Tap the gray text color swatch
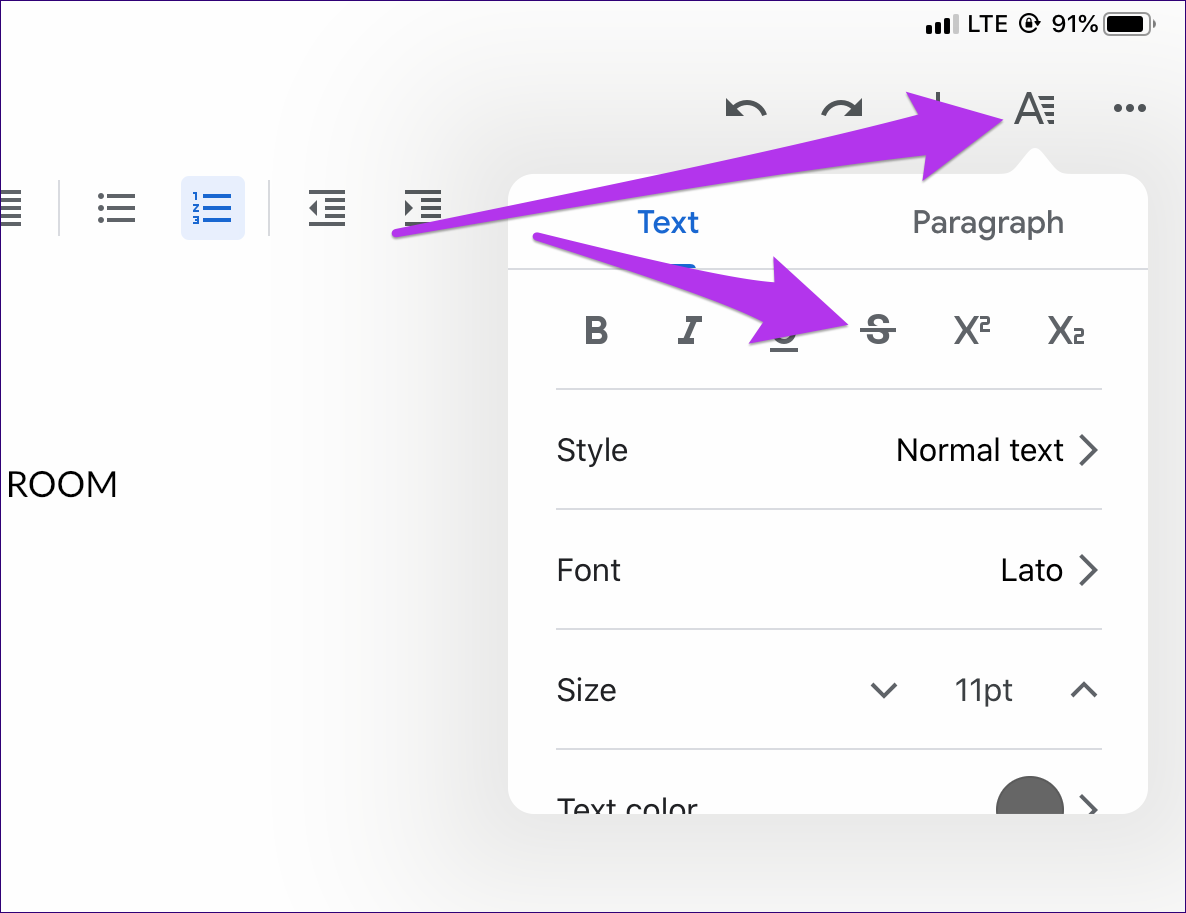The image size is (1186, 913). pos(1029,796)
